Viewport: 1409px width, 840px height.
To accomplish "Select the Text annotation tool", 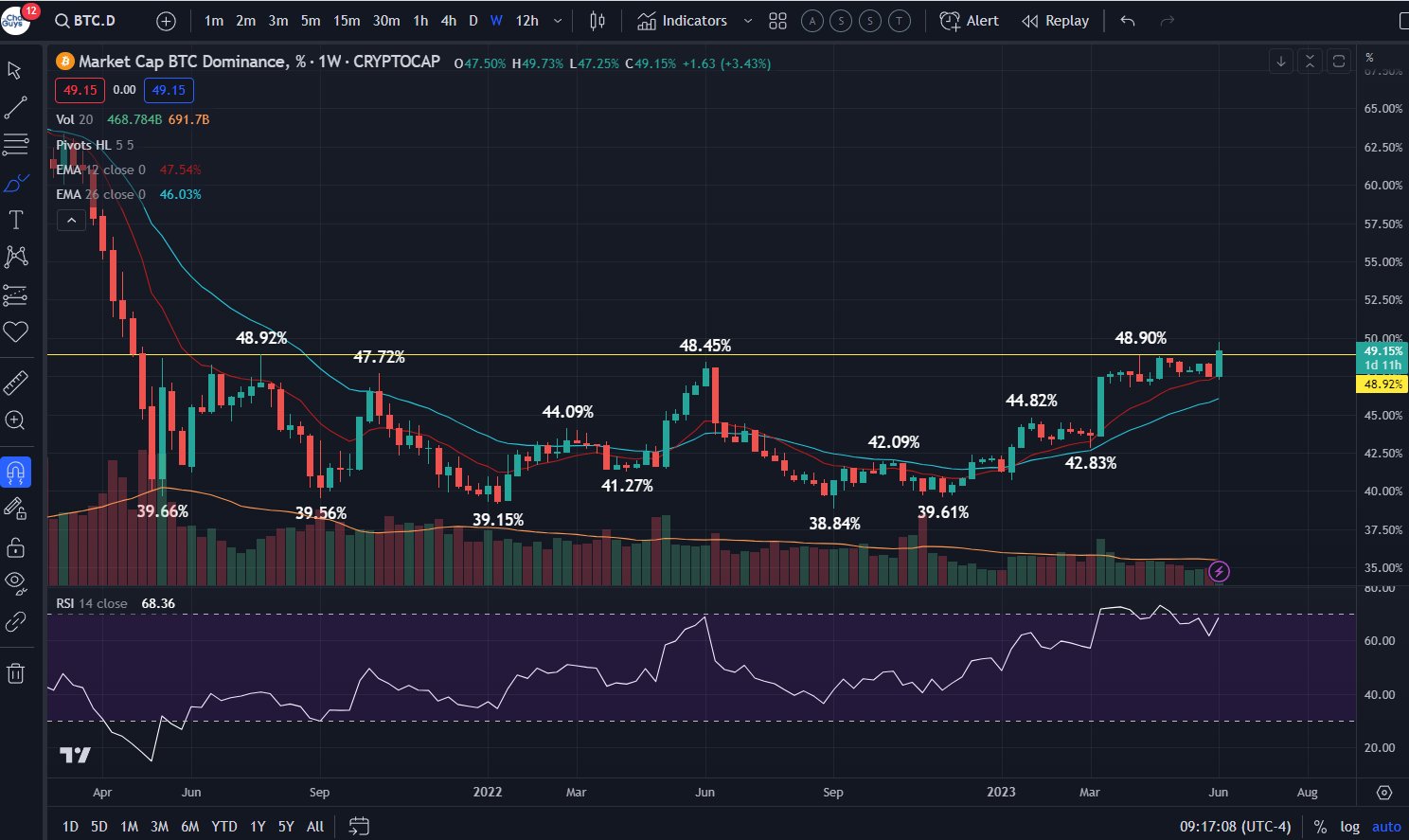I will pyautogui.click(x=15, y=221).
